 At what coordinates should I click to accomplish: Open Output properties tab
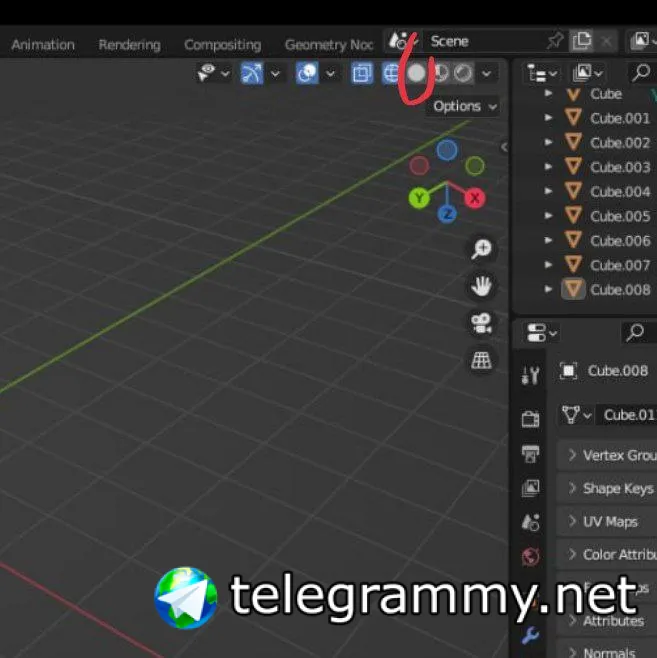tap(530, 454)
